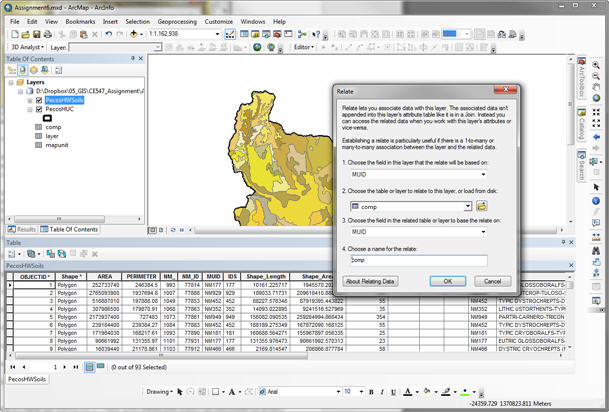Open the Table Of Contents window icon in toolbar

[244, 34]
